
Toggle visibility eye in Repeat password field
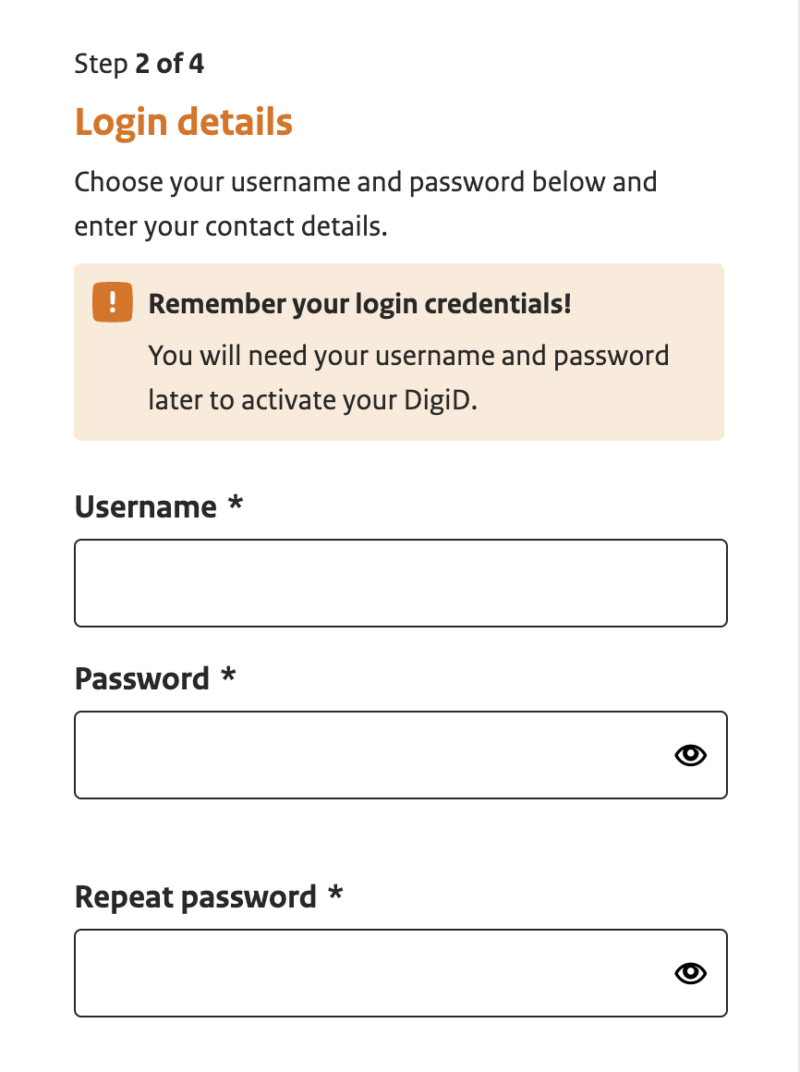[x=691, y=973]
